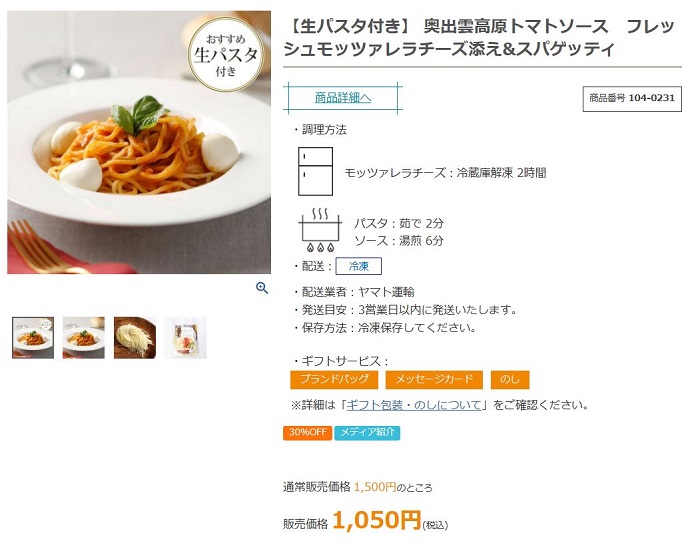This screenshot has height=549, width=700.
Task: Open the ギフト包装・のしについて link
Action: pyautogui.click(x=414, y=405)
